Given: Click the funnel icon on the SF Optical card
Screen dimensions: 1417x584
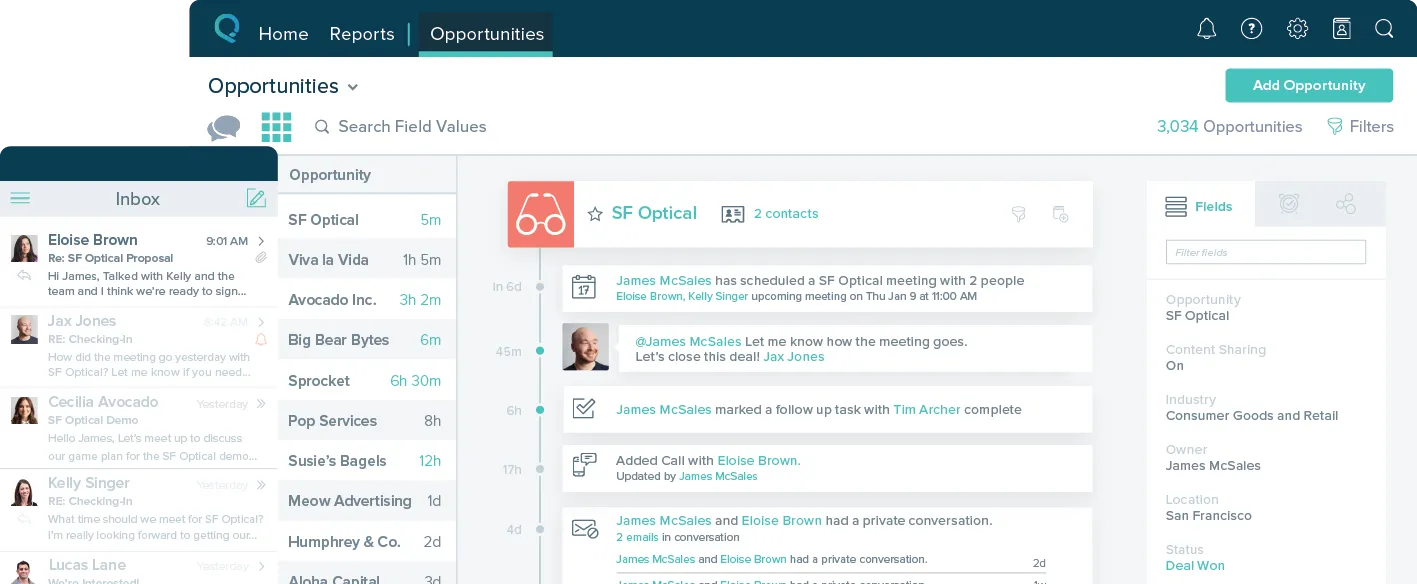Looking at the screenshot, I should (x=1018, y=214).
